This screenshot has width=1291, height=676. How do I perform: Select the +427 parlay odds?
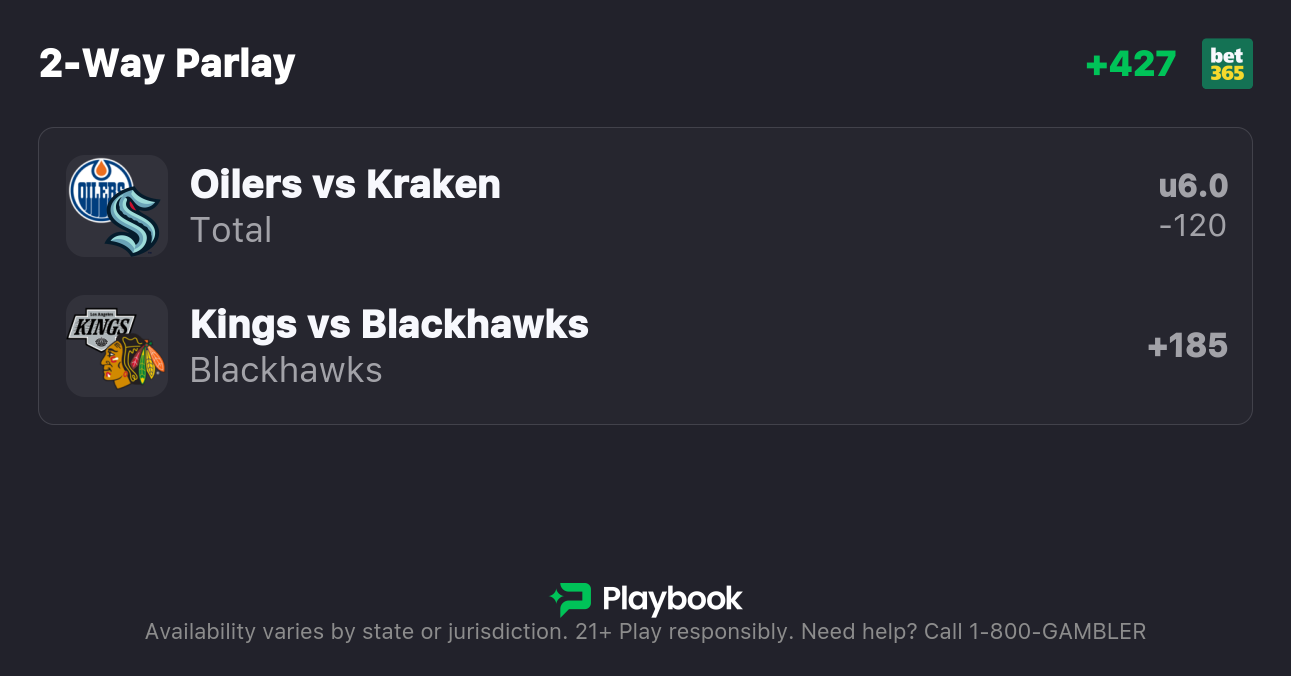point(1130,64)
